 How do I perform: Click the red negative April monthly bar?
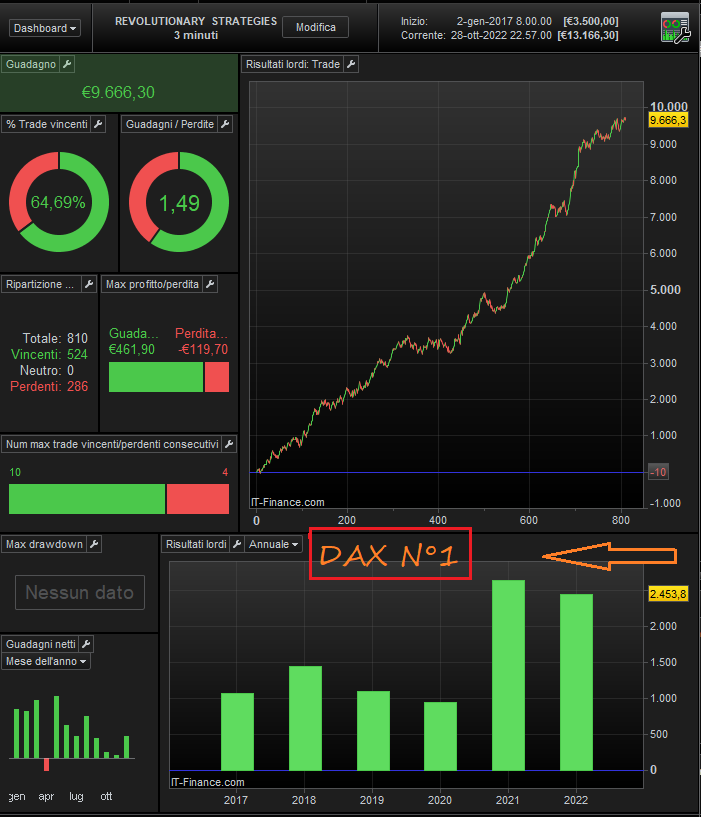46,764
